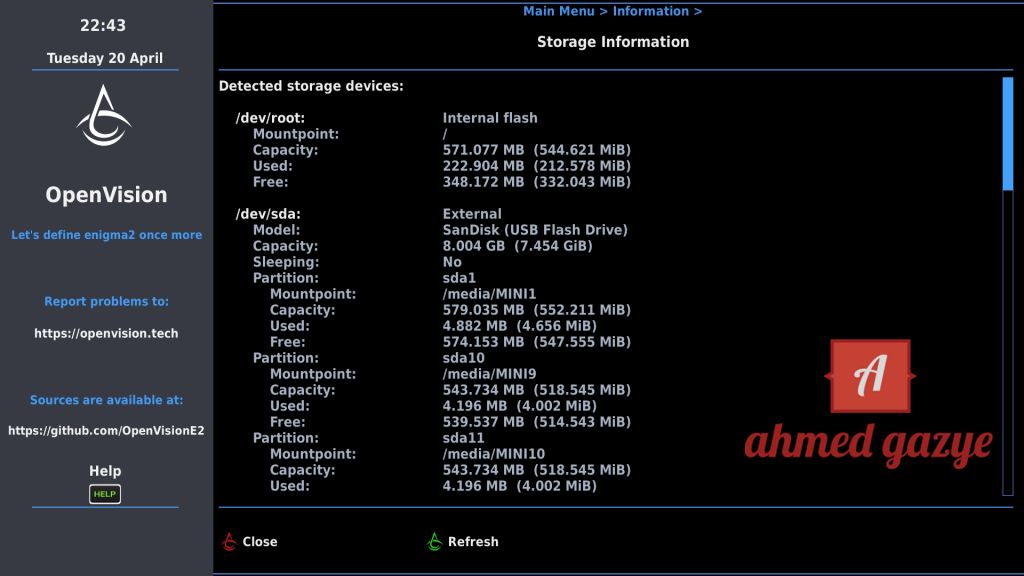Click the Sleeping: label

coord(286,262)
